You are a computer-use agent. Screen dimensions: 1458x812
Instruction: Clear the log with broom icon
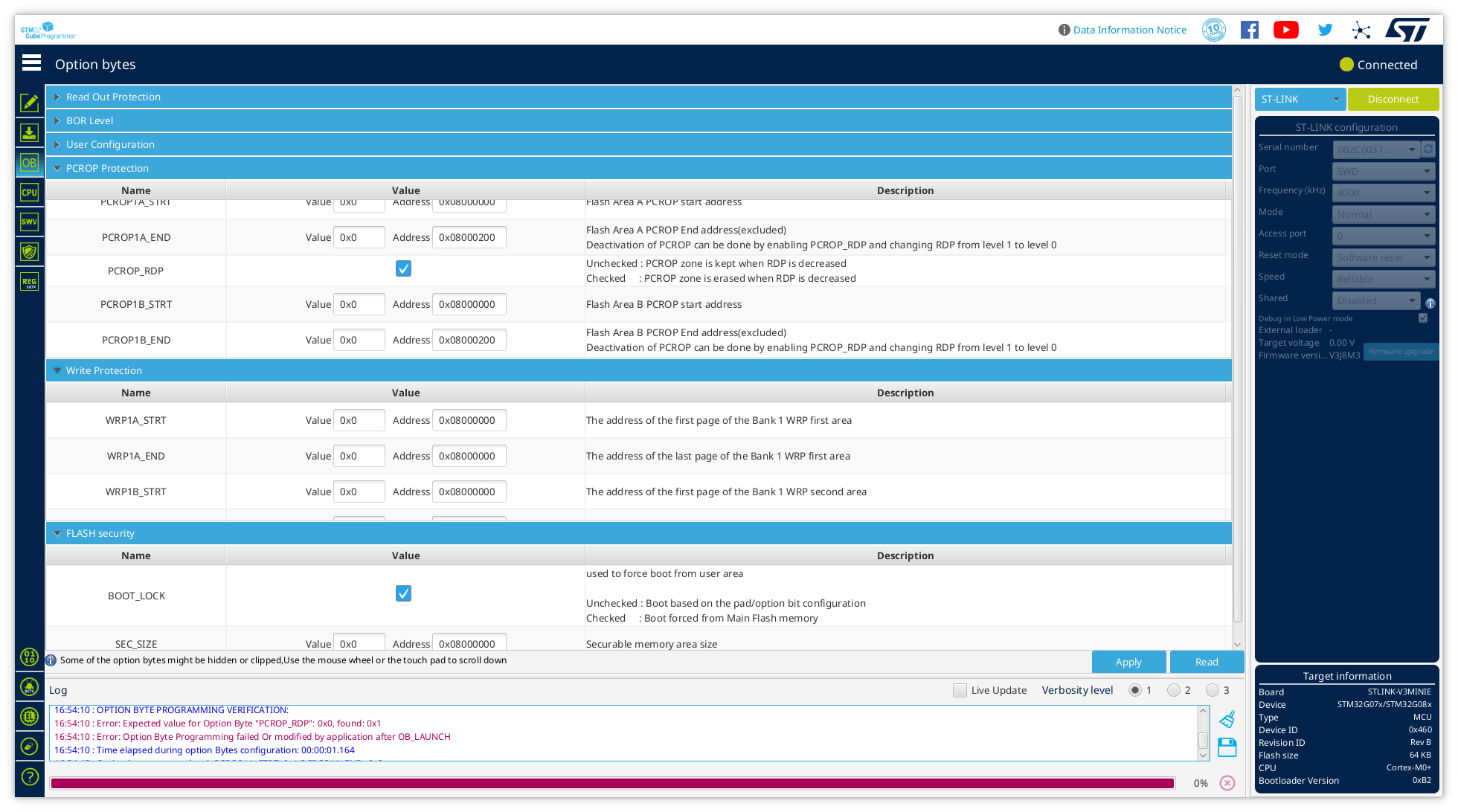coord(1227,719)
